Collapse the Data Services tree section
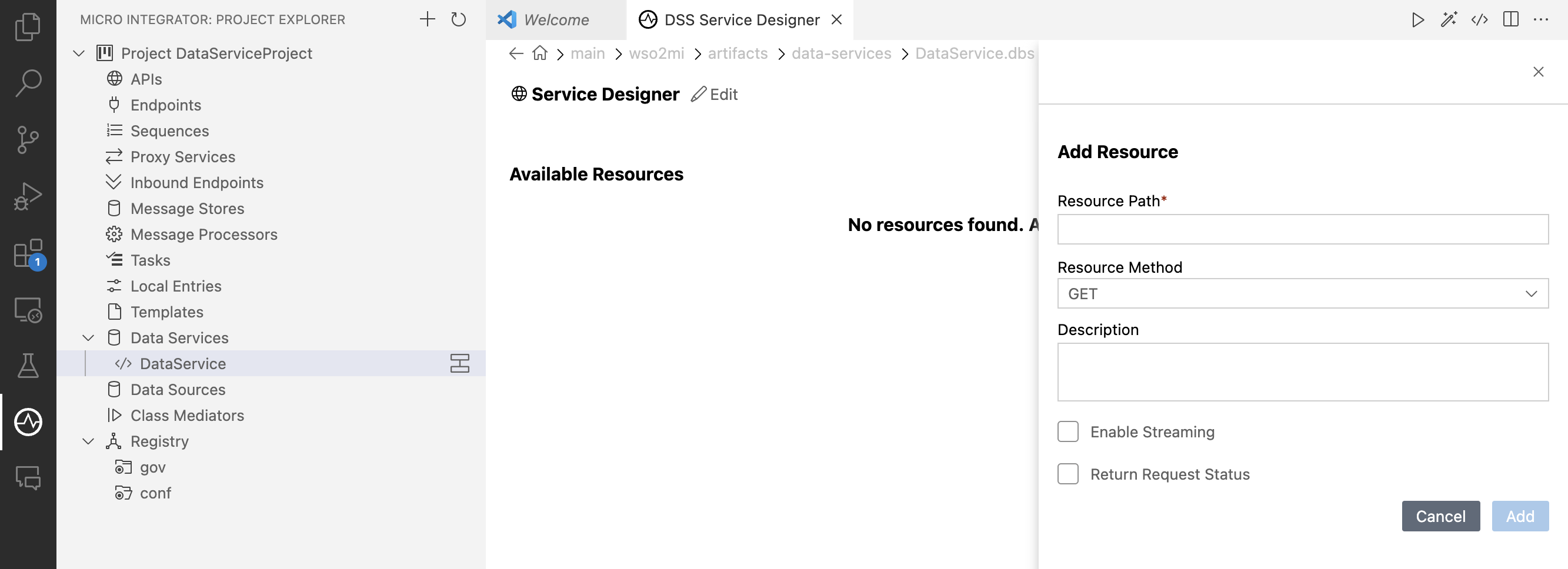 [x=88, y=338]
